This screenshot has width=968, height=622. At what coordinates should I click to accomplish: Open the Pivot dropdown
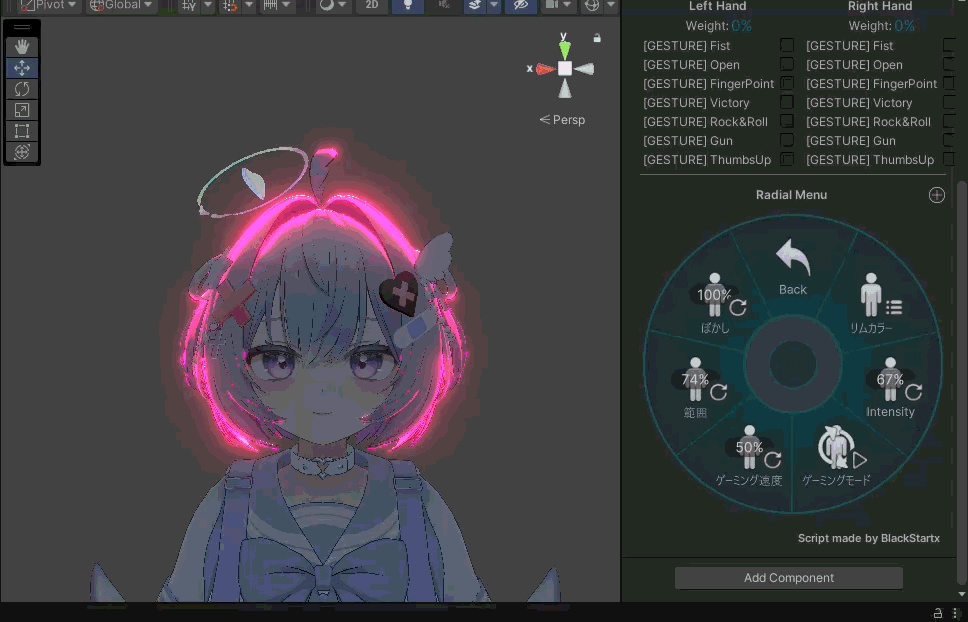[x=49, y=6]
